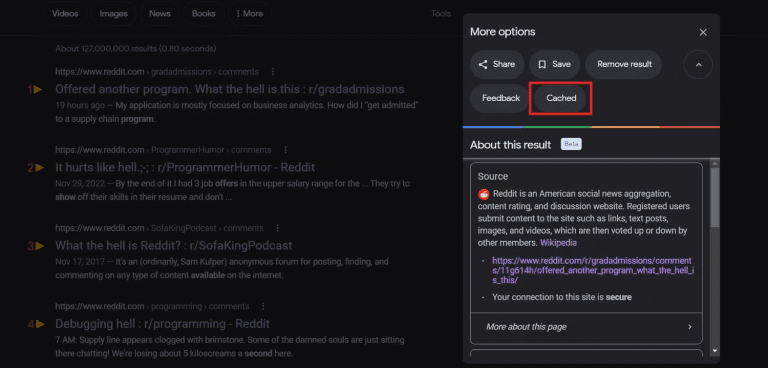Open the Wikipedia link in Source description
The height and width of the screenshot is (368, 768).
pyautogui.click(x=558, y=243)
